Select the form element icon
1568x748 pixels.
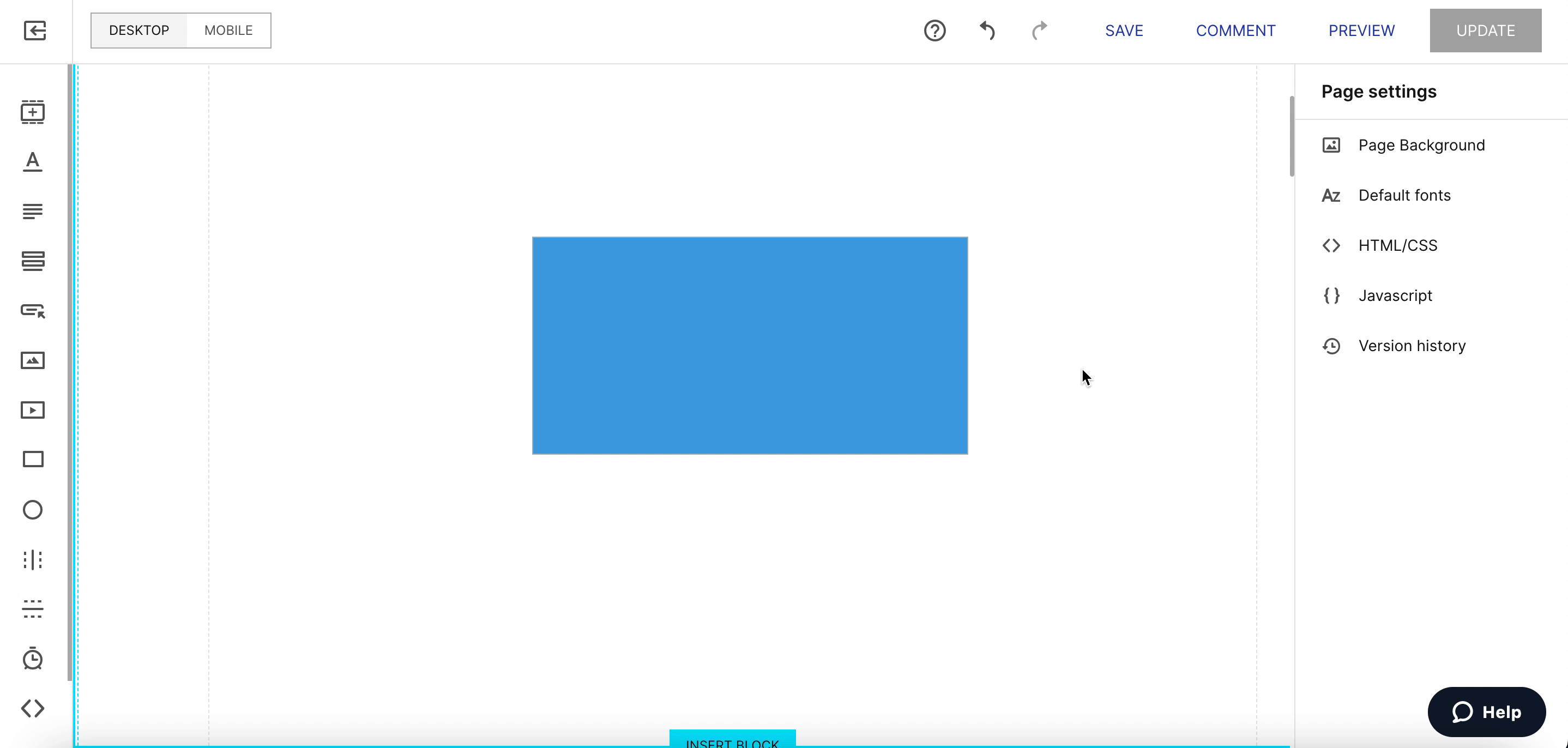point(33,261)
